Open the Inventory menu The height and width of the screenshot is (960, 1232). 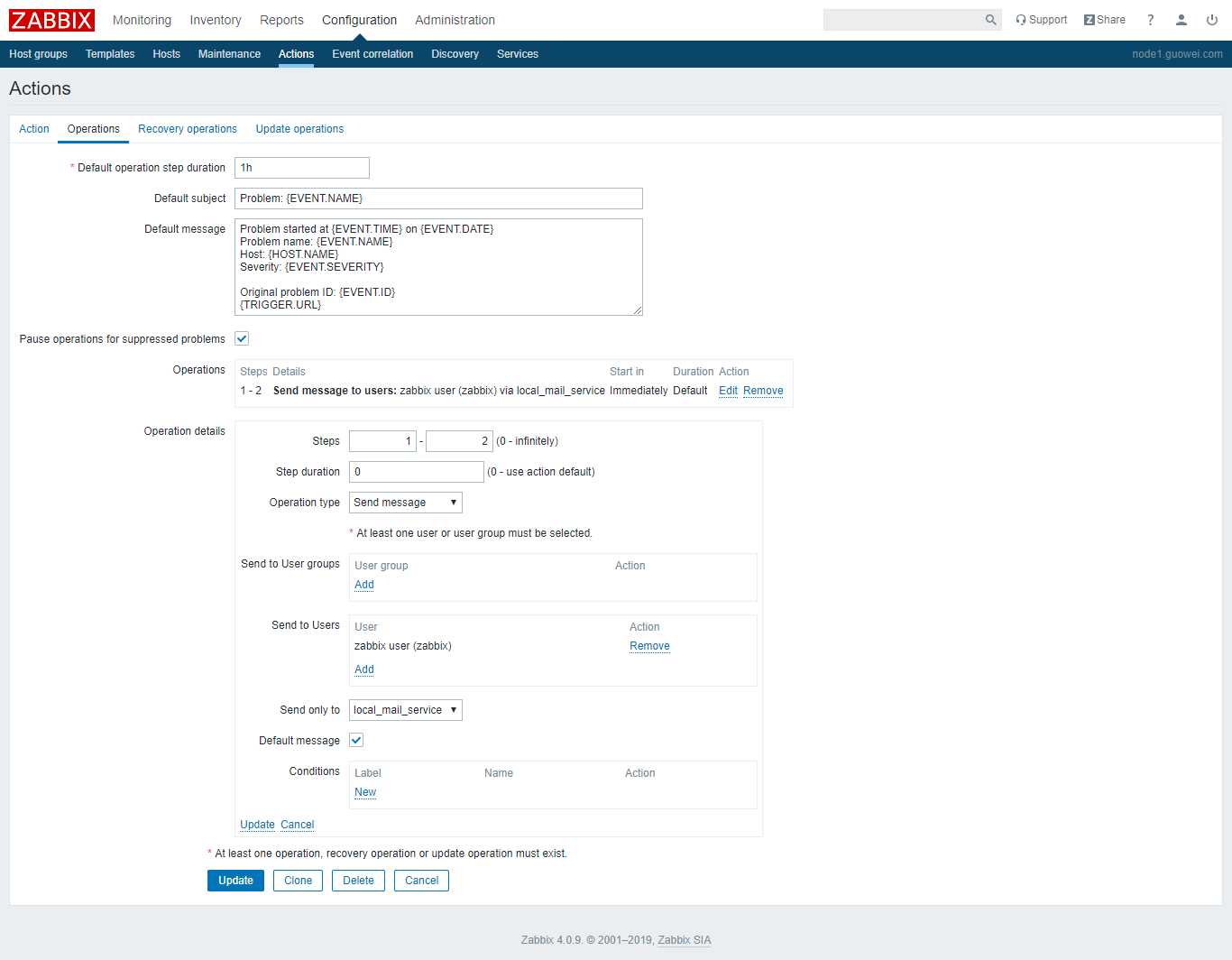click(216, 20)
